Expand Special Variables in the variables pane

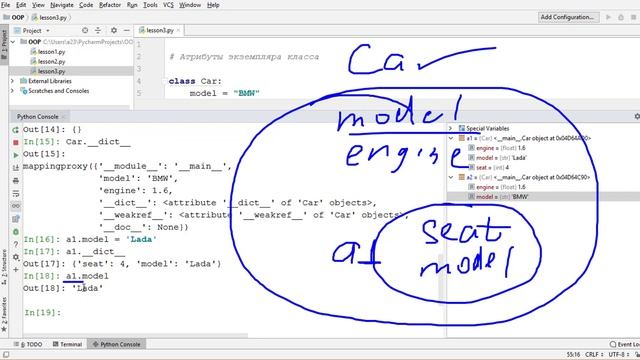451,128
